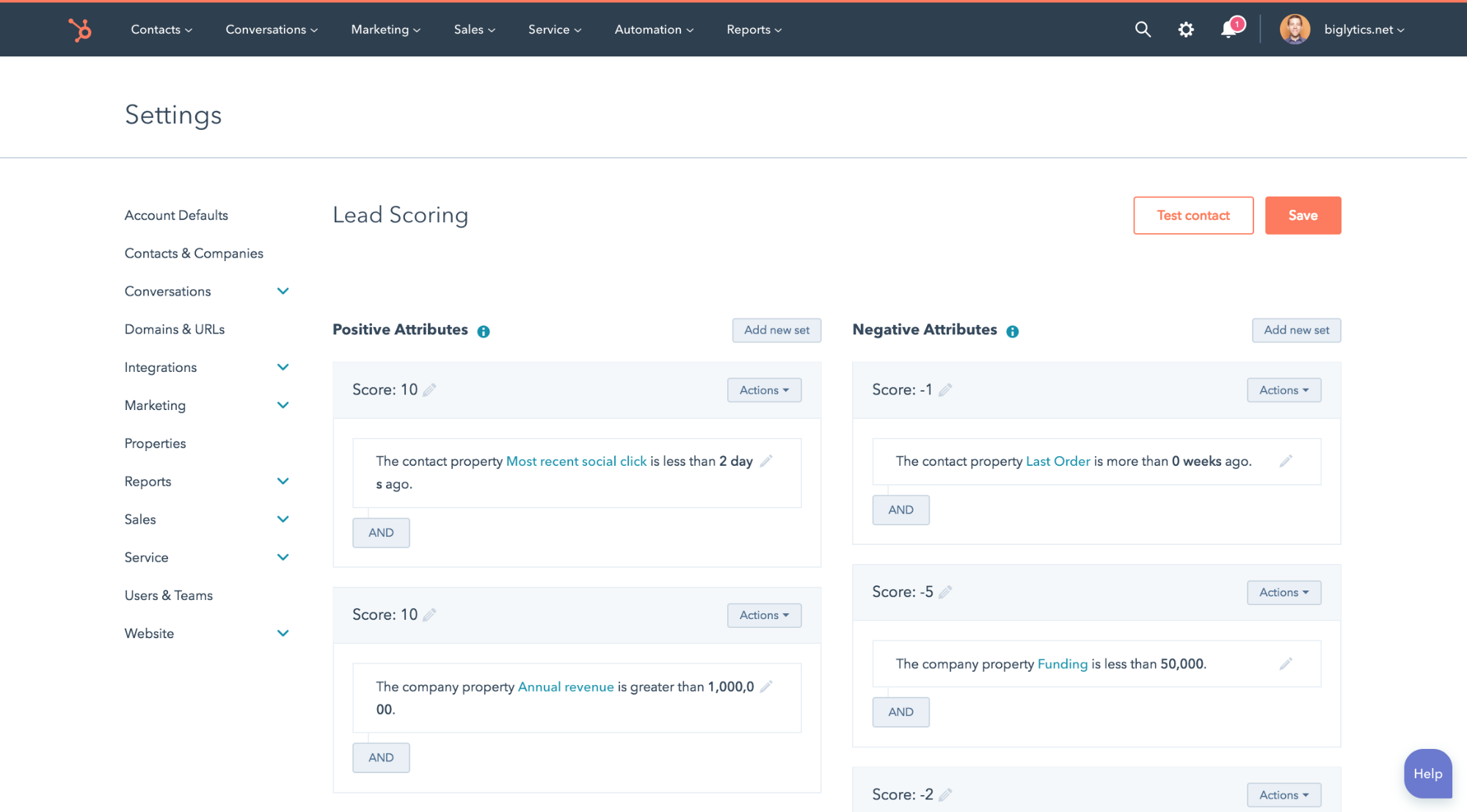
Task: Click the Add new set for Negative Attributes
Action: (x=1296, y=329)
